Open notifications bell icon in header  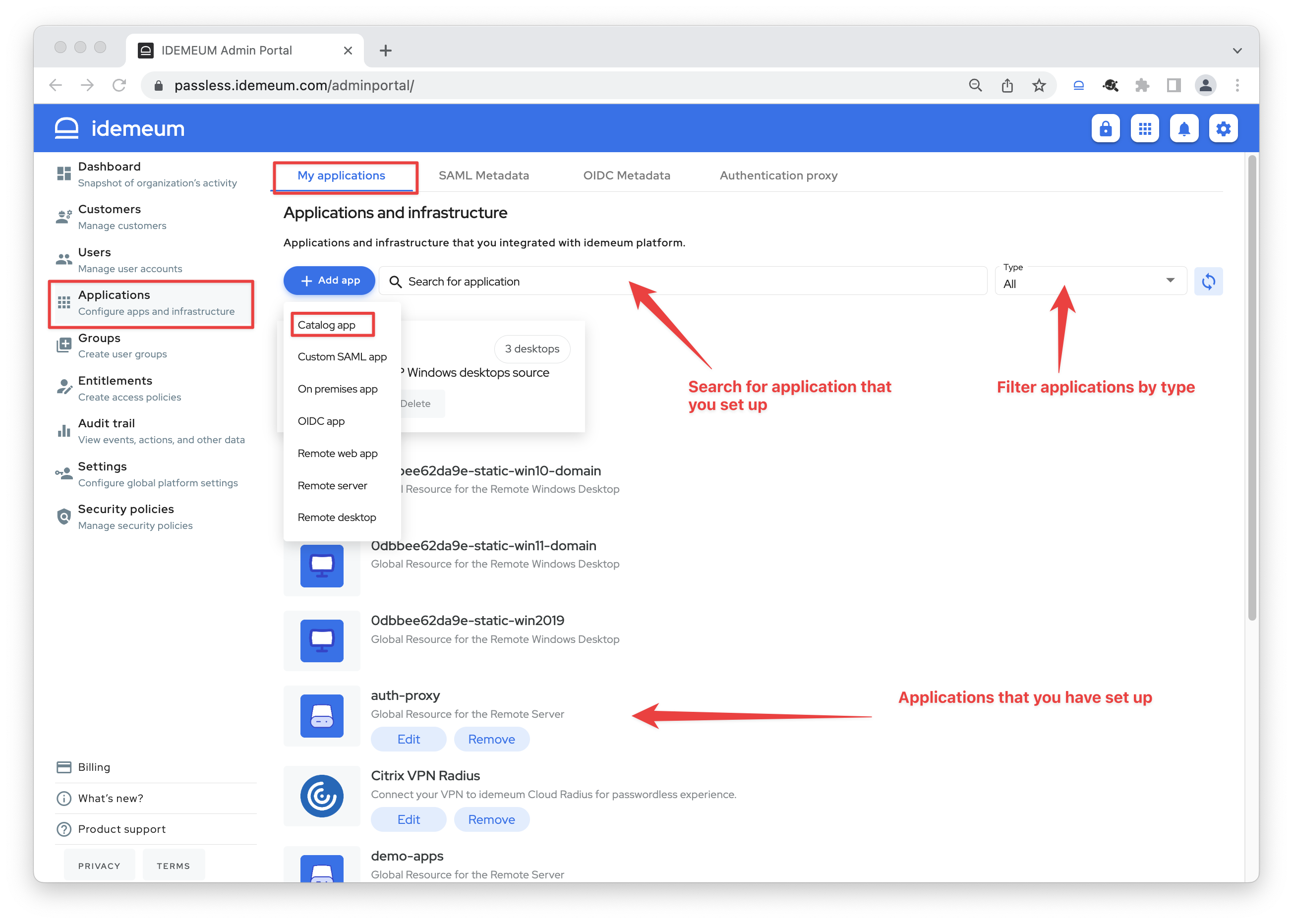click(1184, 128)
